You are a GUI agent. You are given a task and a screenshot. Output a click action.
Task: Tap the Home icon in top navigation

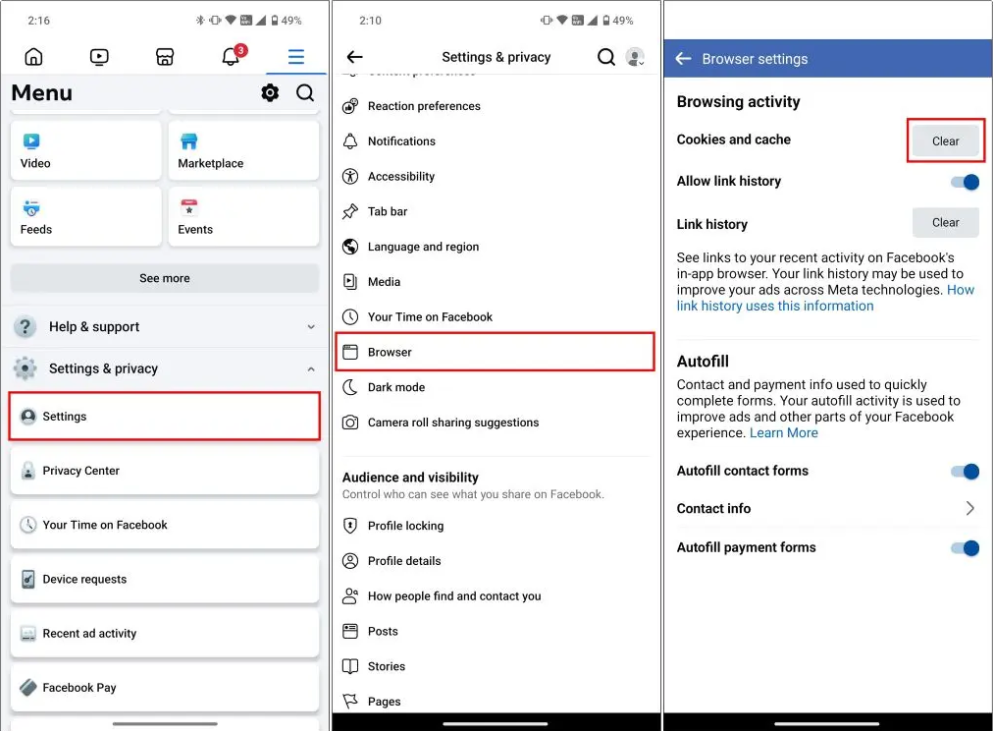[x=34, y=57]
